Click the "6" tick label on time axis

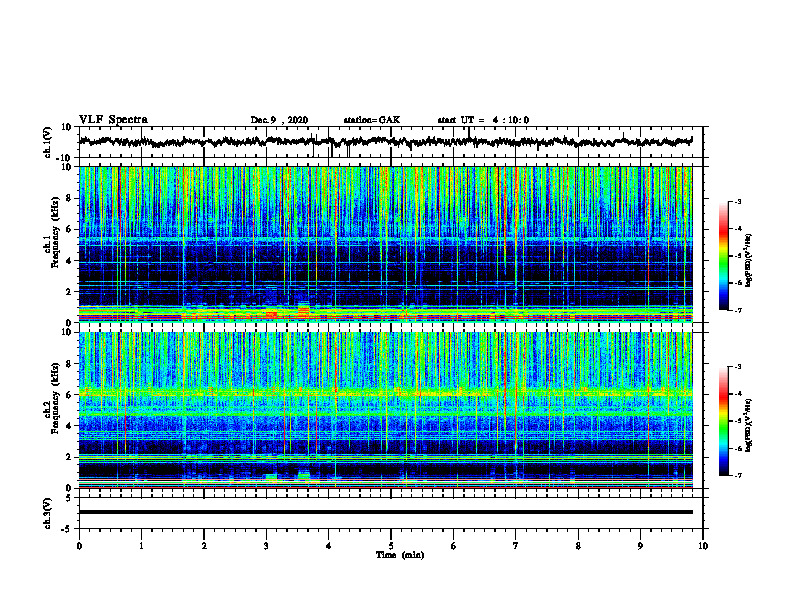[x=454, y=546]
